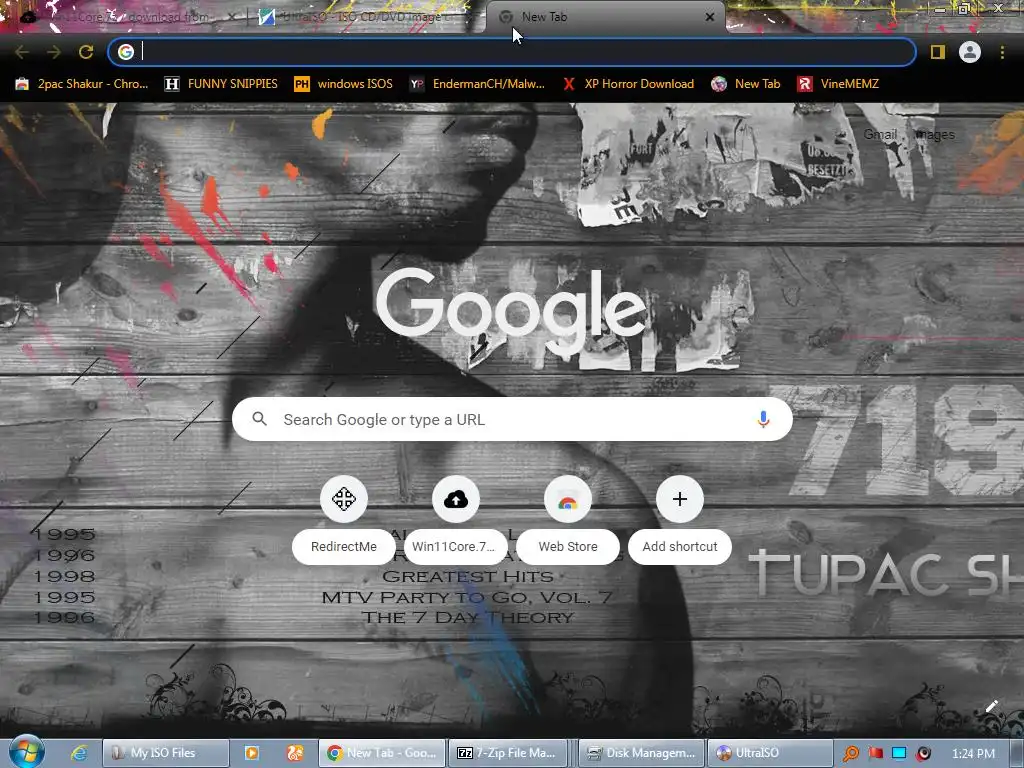Screen dimensions: 1024x768
Task: Click the Add shortcut plus icon
Action: [x=680, y=499]
